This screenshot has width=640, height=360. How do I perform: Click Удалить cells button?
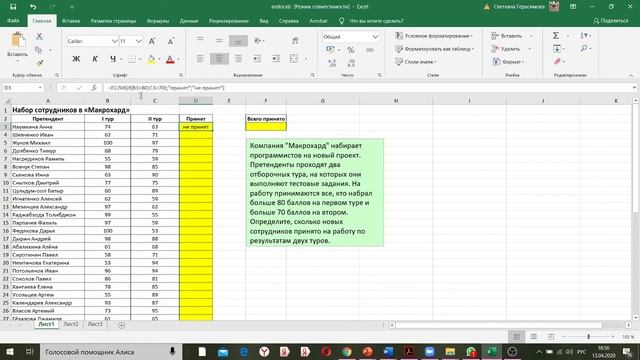tap(506, 49)
